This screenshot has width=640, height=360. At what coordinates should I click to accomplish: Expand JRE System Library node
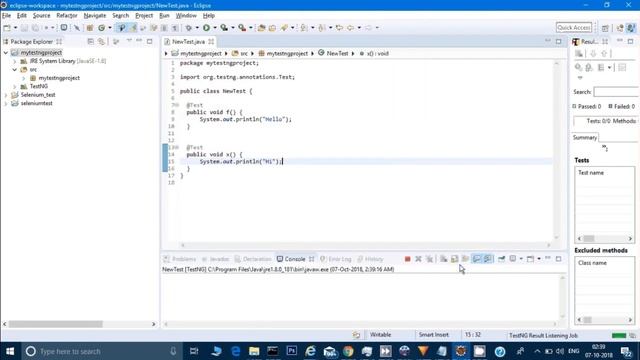(x=15, y=61)
